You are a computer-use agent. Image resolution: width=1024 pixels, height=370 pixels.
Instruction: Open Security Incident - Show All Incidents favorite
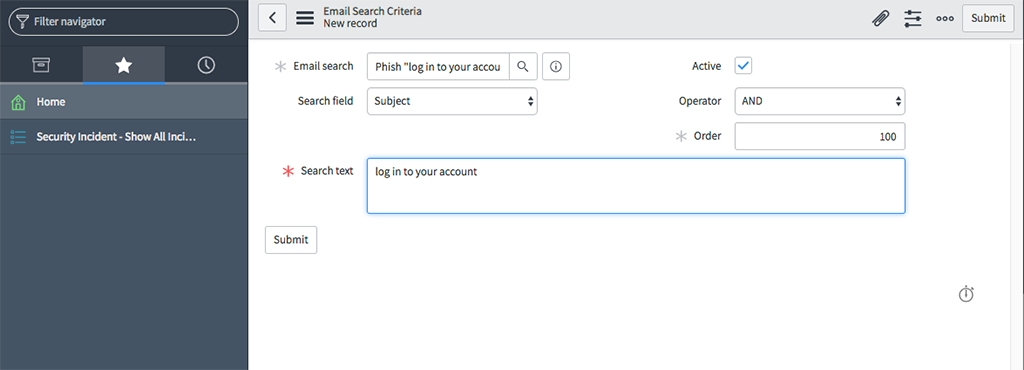coord(123,136)
